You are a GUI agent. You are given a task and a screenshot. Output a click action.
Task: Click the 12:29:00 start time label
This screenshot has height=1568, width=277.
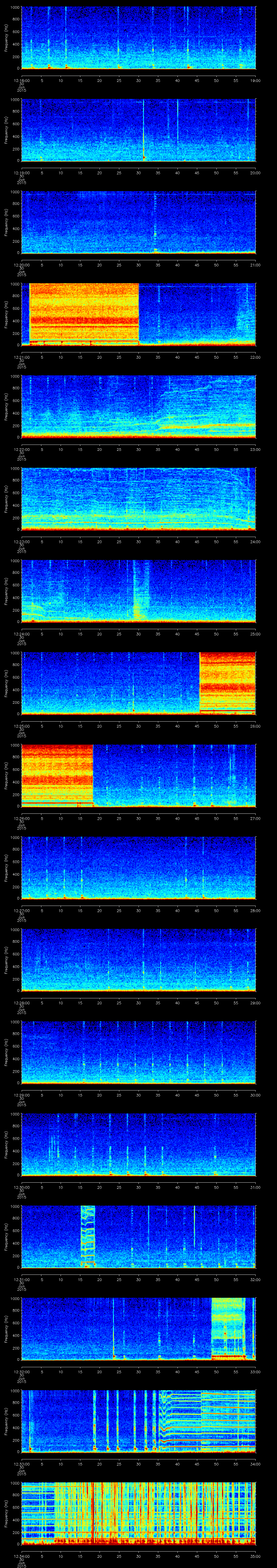21,1095
